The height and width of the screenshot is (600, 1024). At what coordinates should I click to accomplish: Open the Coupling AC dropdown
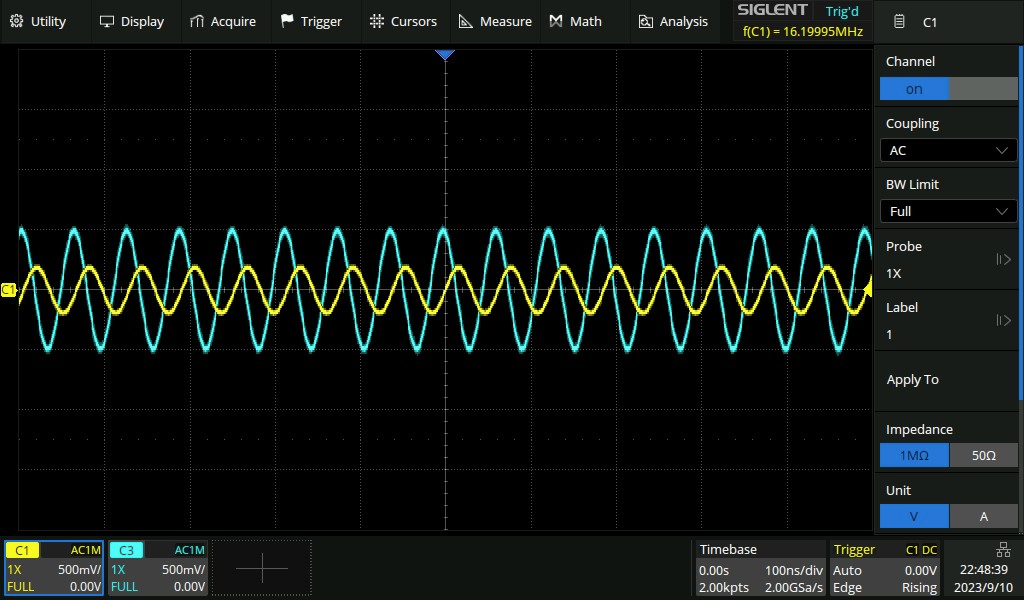pyautogui.click(x=948, y=150)
